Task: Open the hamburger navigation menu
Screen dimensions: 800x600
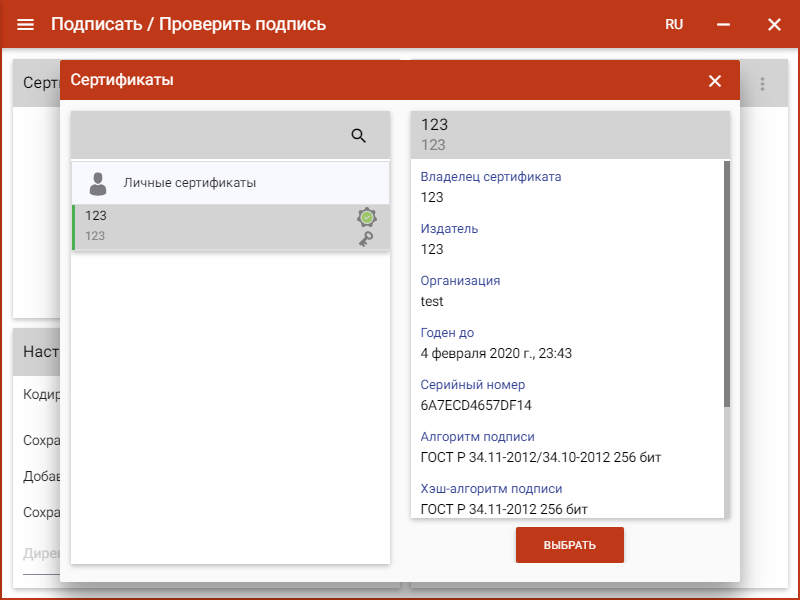Action: (x=25, y=24)
